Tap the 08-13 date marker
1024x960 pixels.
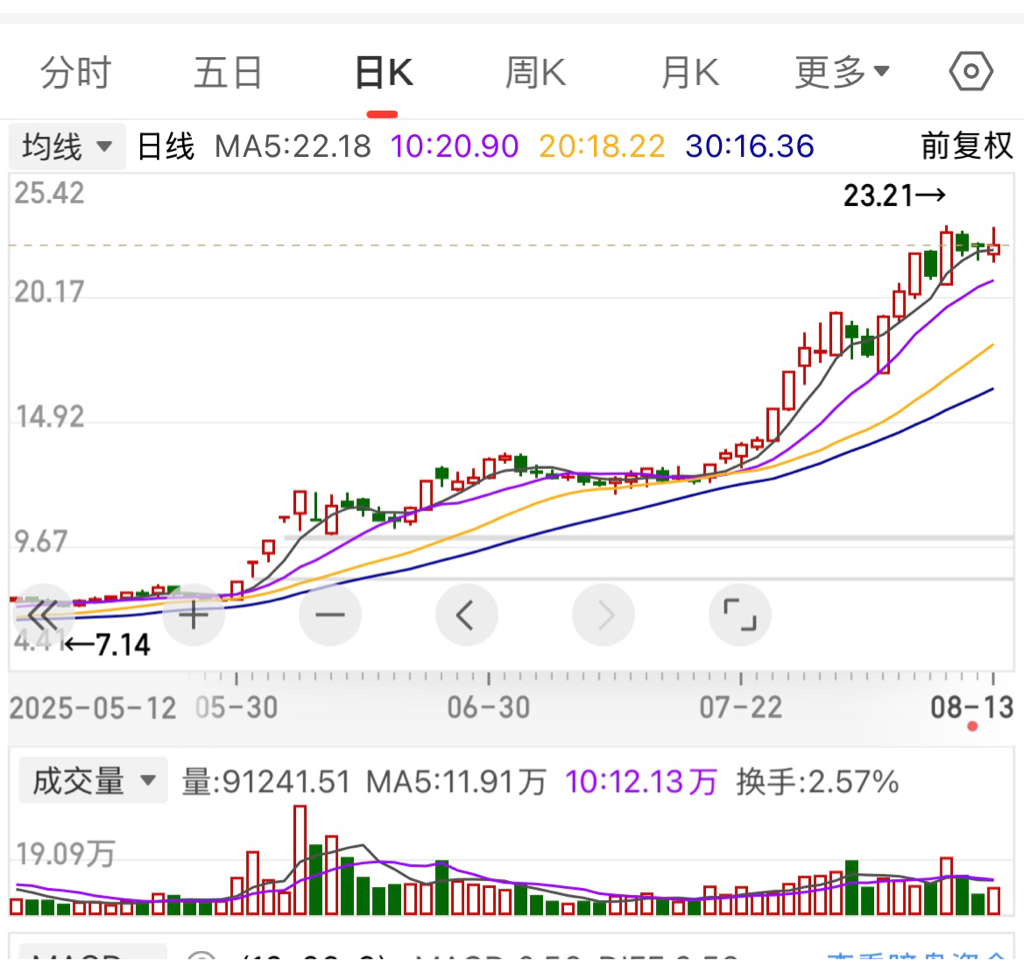pos(972,707)
